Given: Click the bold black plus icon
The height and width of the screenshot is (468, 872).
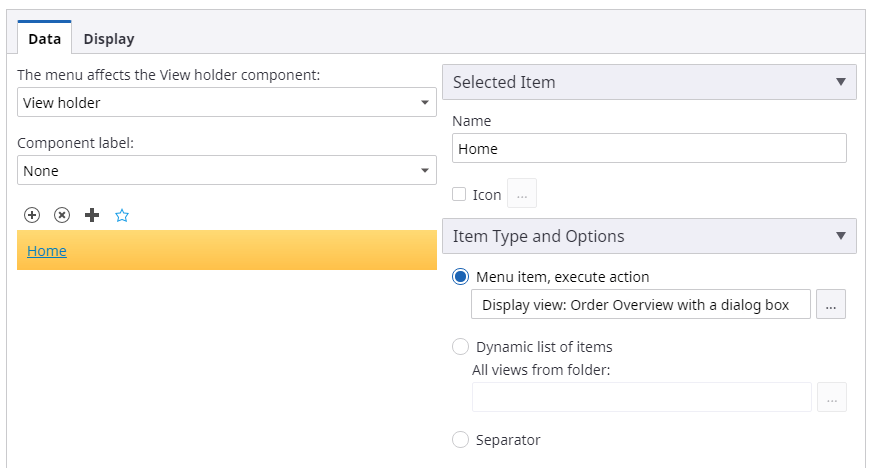Looking at the screenshot, I should (x=92, y=215).
